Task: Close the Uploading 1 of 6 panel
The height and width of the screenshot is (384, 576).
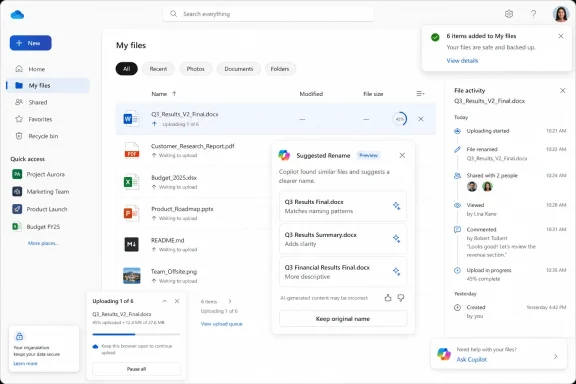Action: (x=177, y=301)
